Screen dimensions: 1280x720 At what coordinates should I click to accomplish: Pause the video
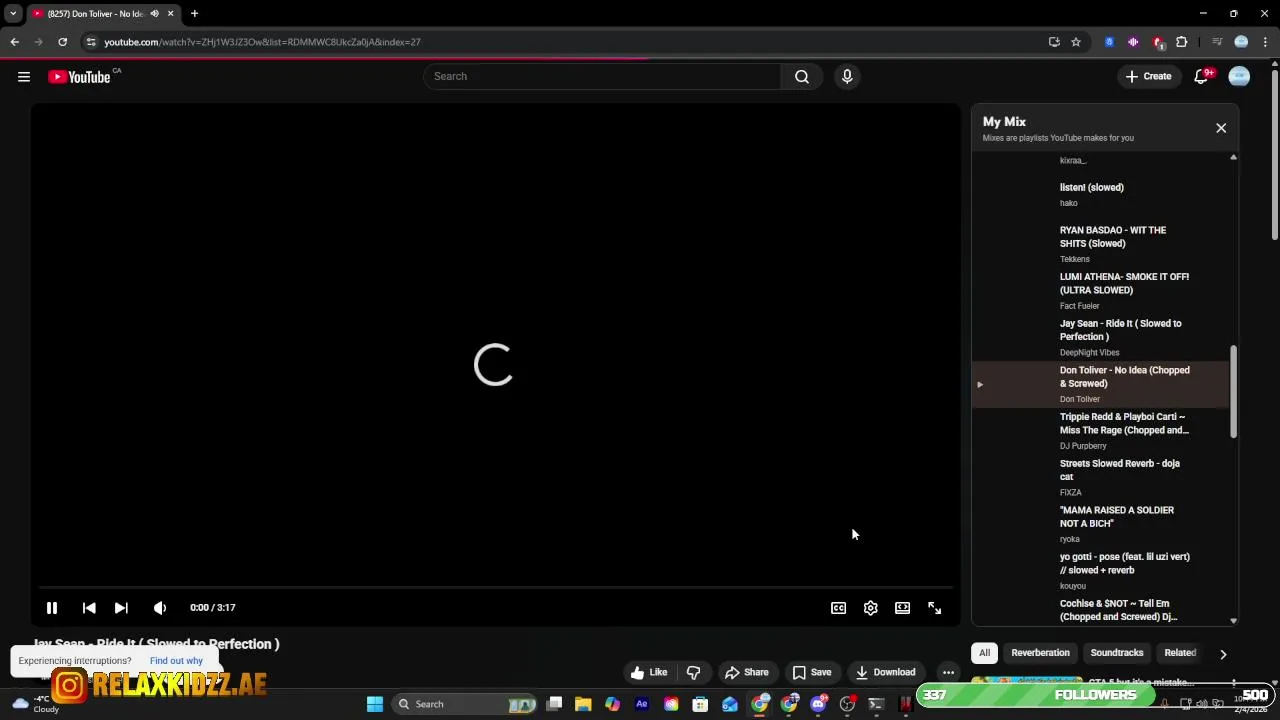(52, 608)
